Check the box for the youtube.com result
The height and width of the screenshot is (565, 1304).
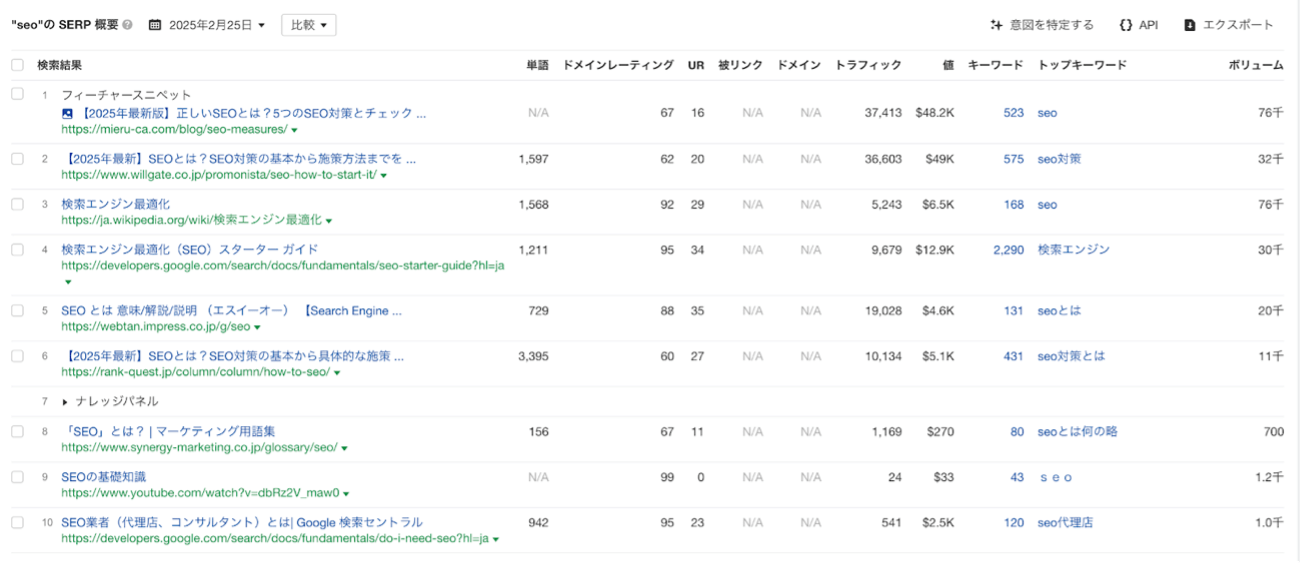(x=17, y=477)
